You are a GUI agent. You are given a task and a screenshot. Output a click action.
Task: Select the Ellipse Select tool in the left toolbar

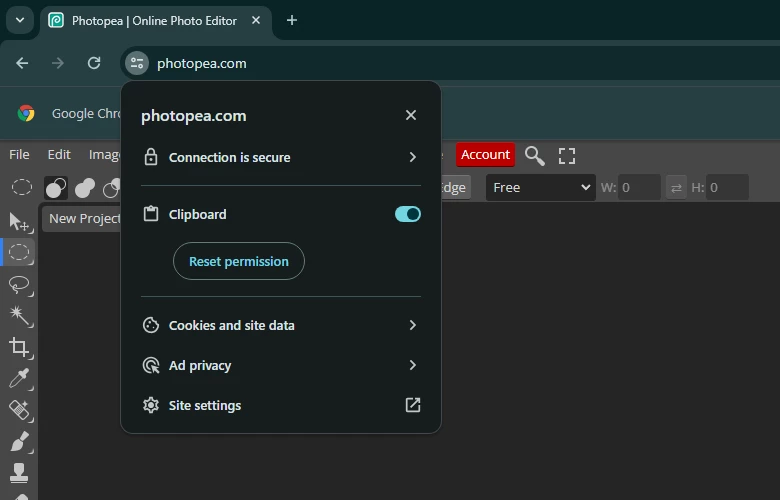pos(19,252)
